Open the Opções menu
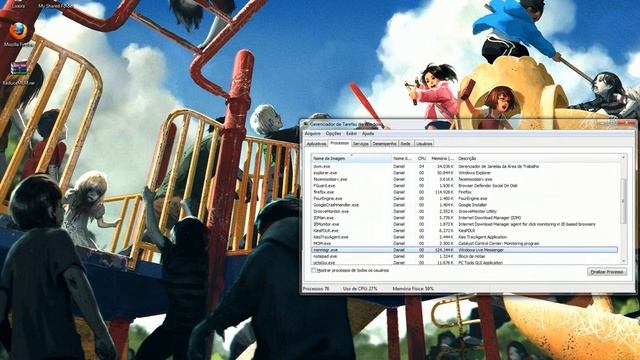 point(333,133)
